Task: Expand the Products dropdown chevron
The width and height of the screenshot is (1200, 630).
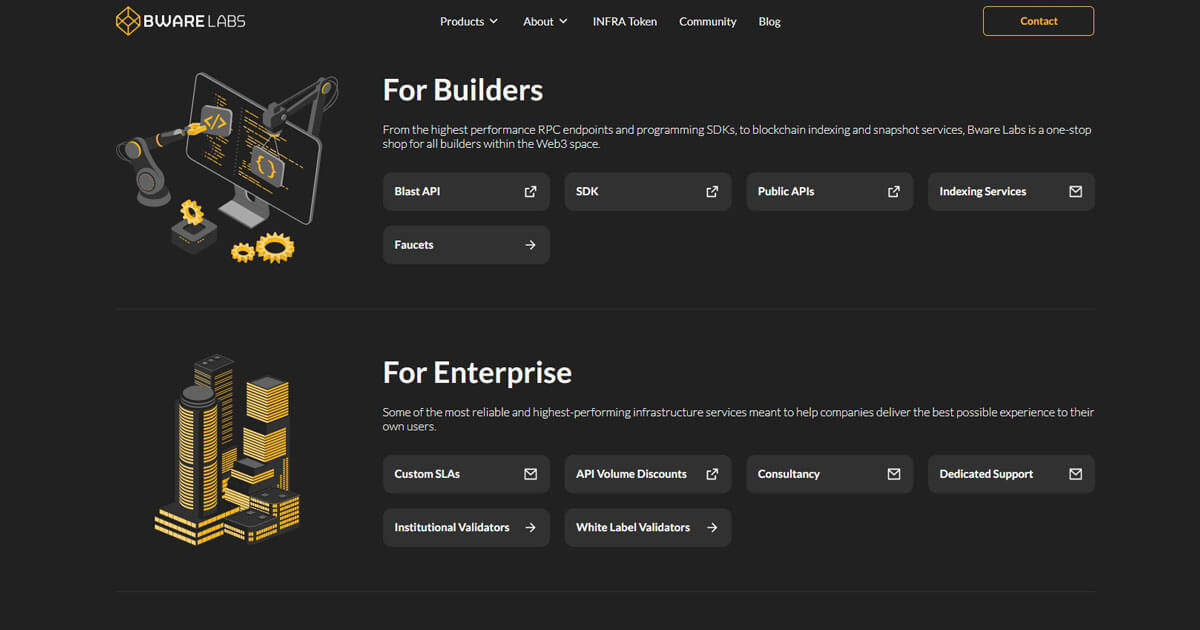Action: point(493,21)
